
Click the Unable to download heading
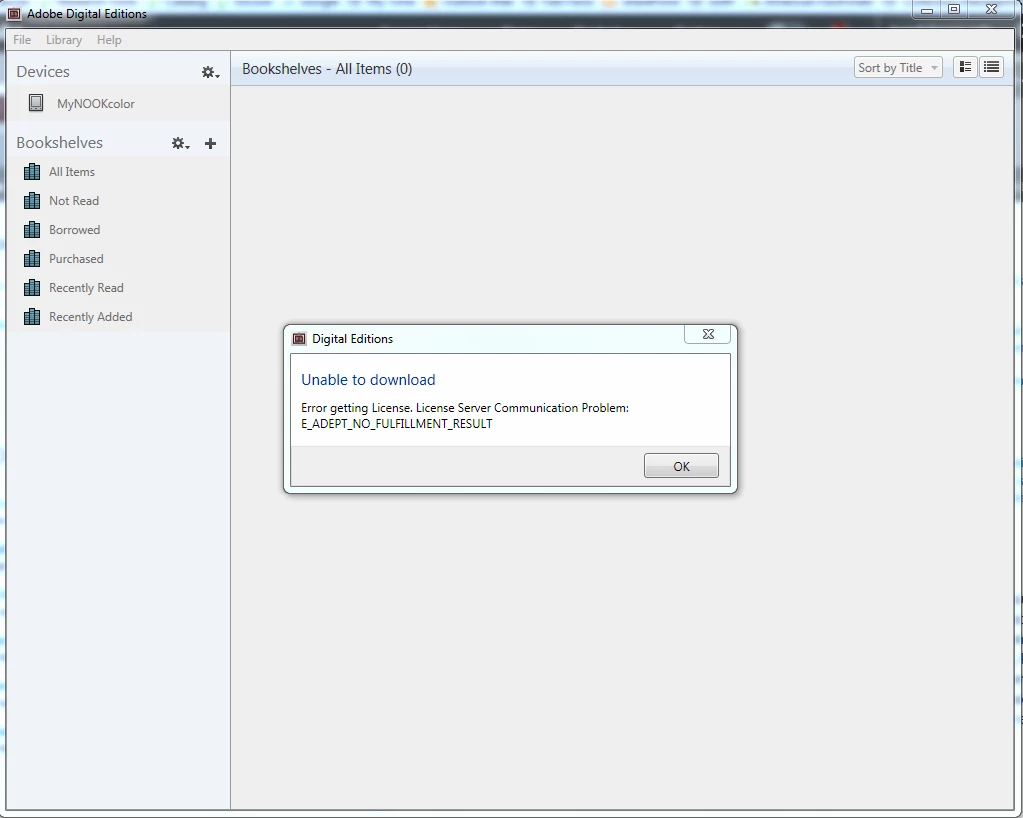pos(368,380)
